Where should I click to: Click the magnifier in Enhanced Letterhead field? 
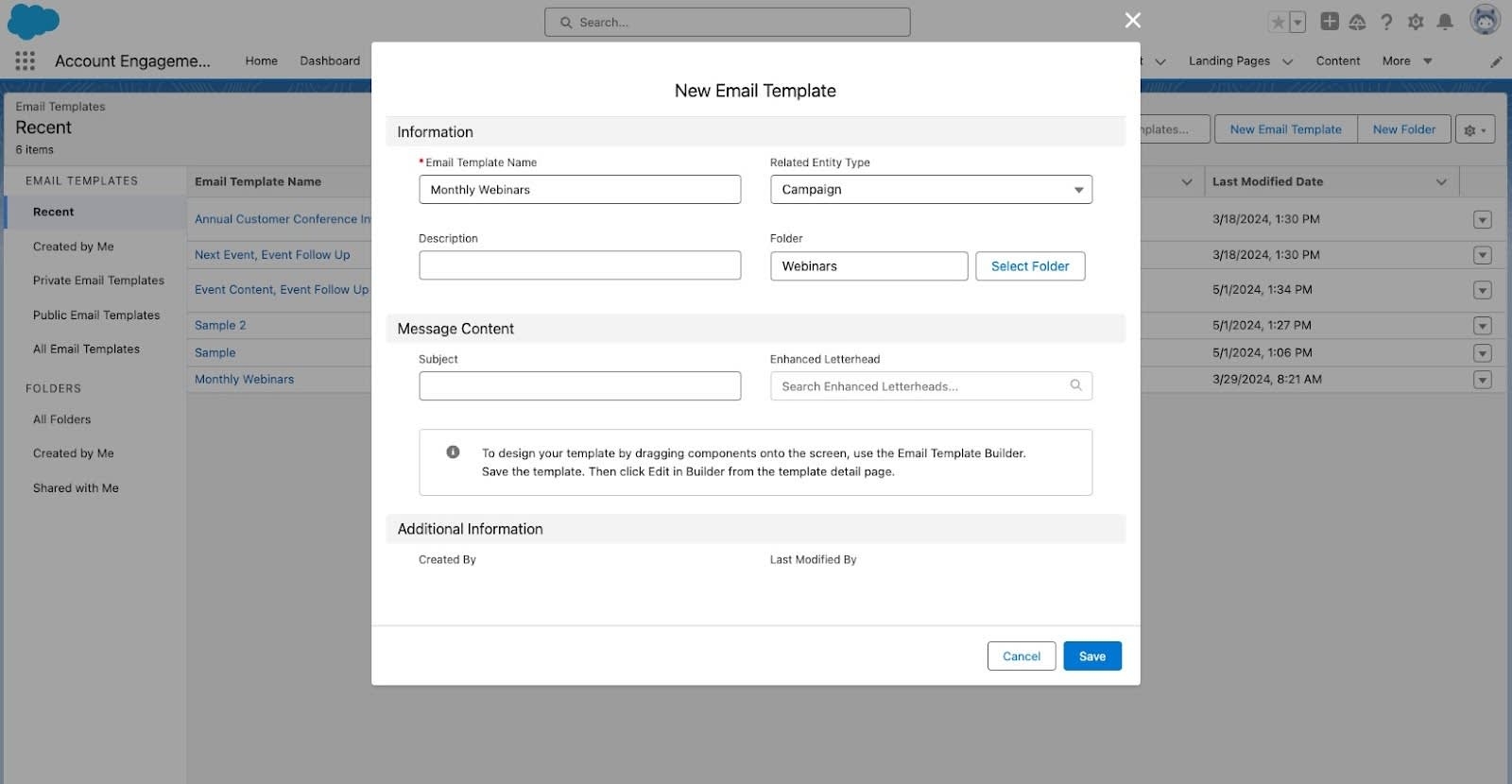(1075, 385)
